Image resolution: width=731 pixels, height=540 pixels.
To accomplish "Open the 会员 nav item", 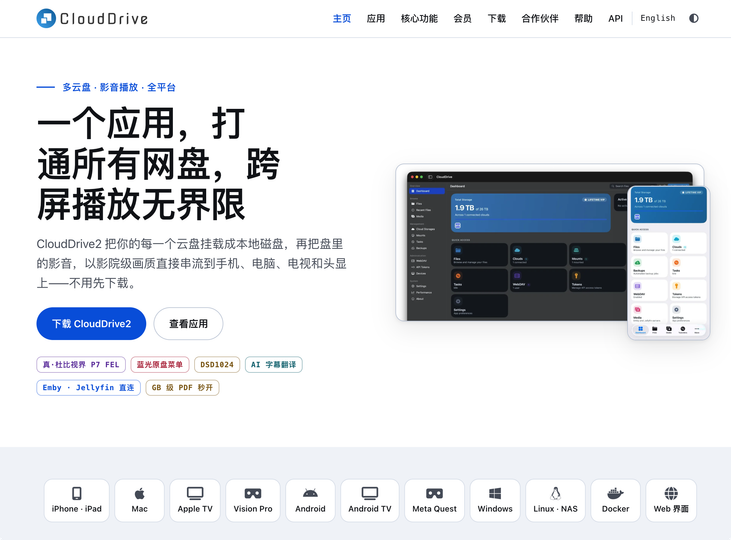I will click(x=462, y=19).
